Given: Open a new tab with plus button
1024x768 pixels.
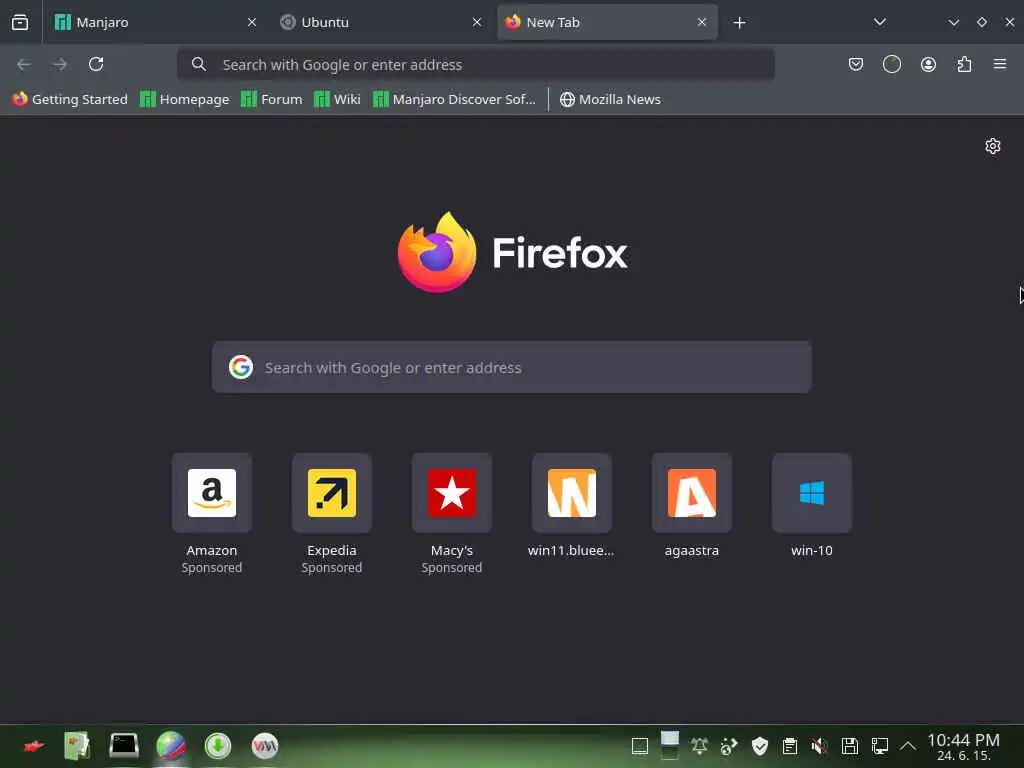Looking at the screenshot, I should coord(739,23).
